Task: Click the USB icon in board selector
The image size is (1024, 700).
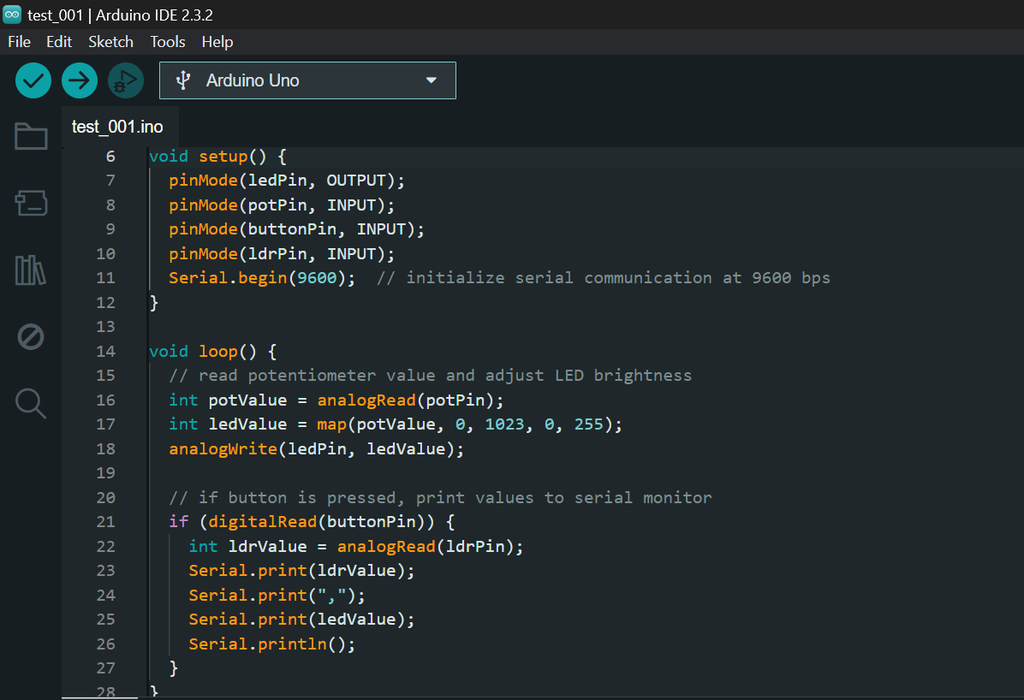Action: coord(183,80)
